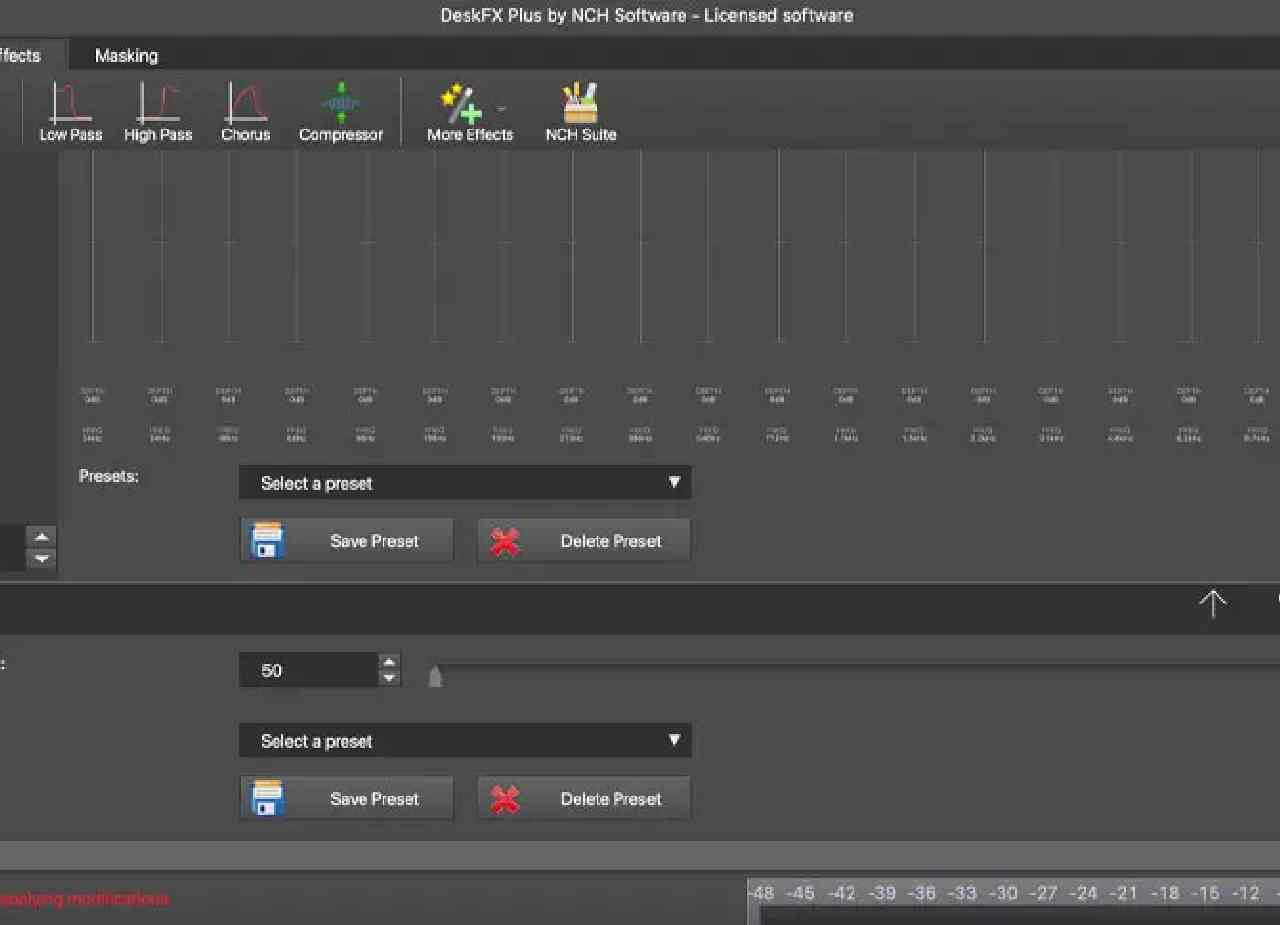Image resolution: width=1280 pixels, height=925 pixels.
Task: Click the -21 mark on the level meter
Action: tap(1124, 893)
